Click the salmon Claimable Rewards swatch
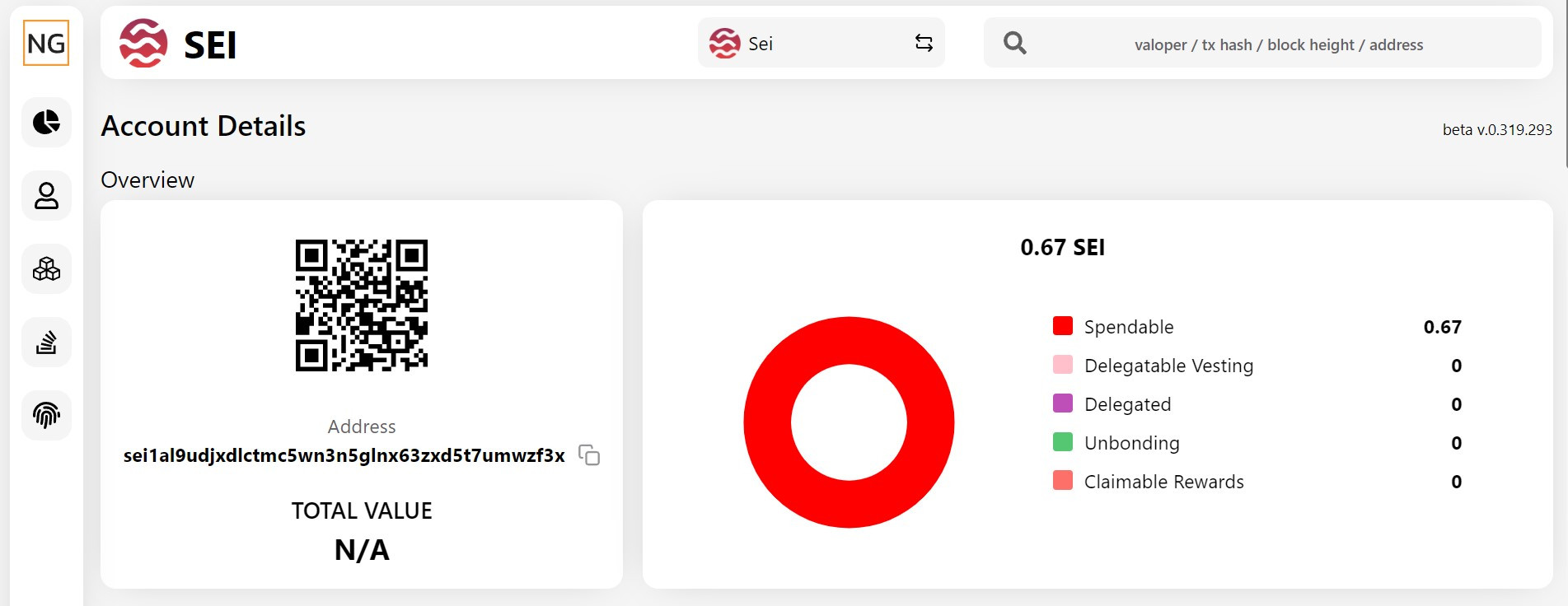This screenshot has width=1568, height=606. pos(1063,481)
